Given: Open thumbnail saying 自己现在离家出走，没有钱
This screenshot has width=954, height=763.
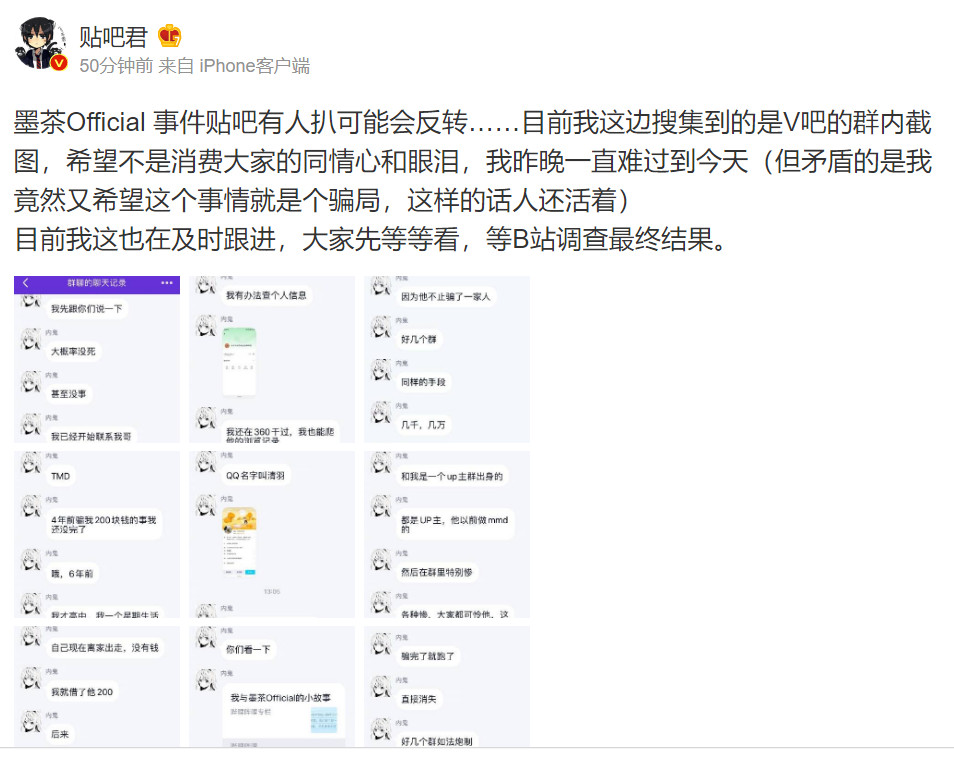Looking at the screenshot, I should [x=97, y=686].
